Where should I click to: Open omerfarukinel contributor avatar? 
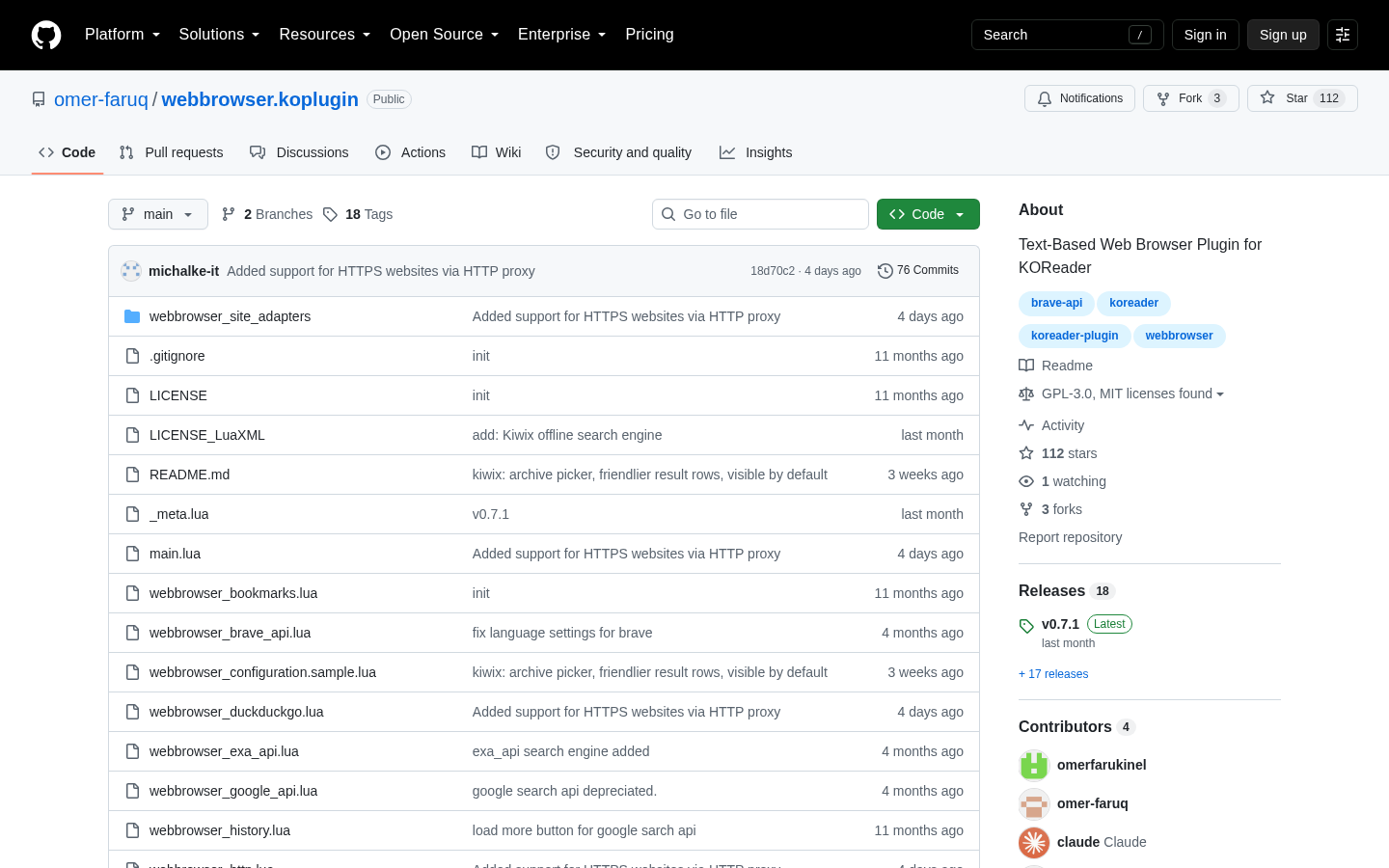[1034, 765]
